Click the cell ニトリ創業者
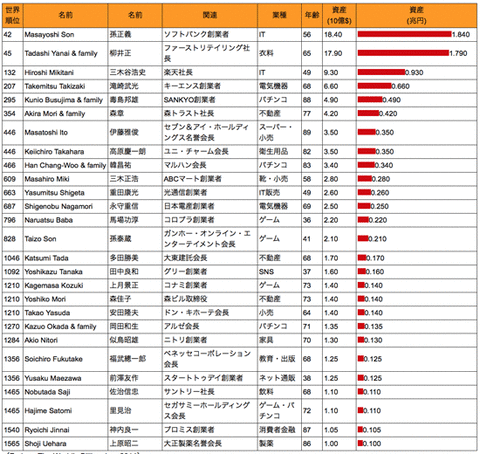Viewport: 480px width, 454px height. pos(210,340)
